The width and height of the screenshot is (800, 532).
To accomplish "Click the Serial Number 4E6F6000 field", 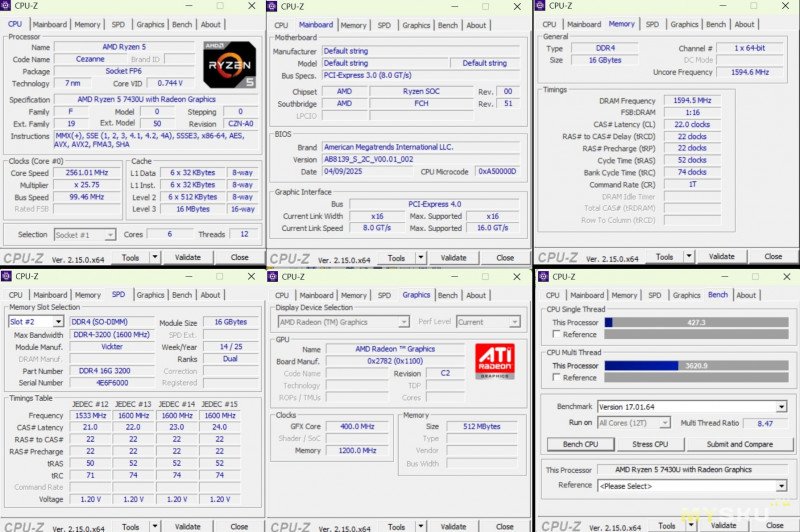I will click(x=112, y=383).
